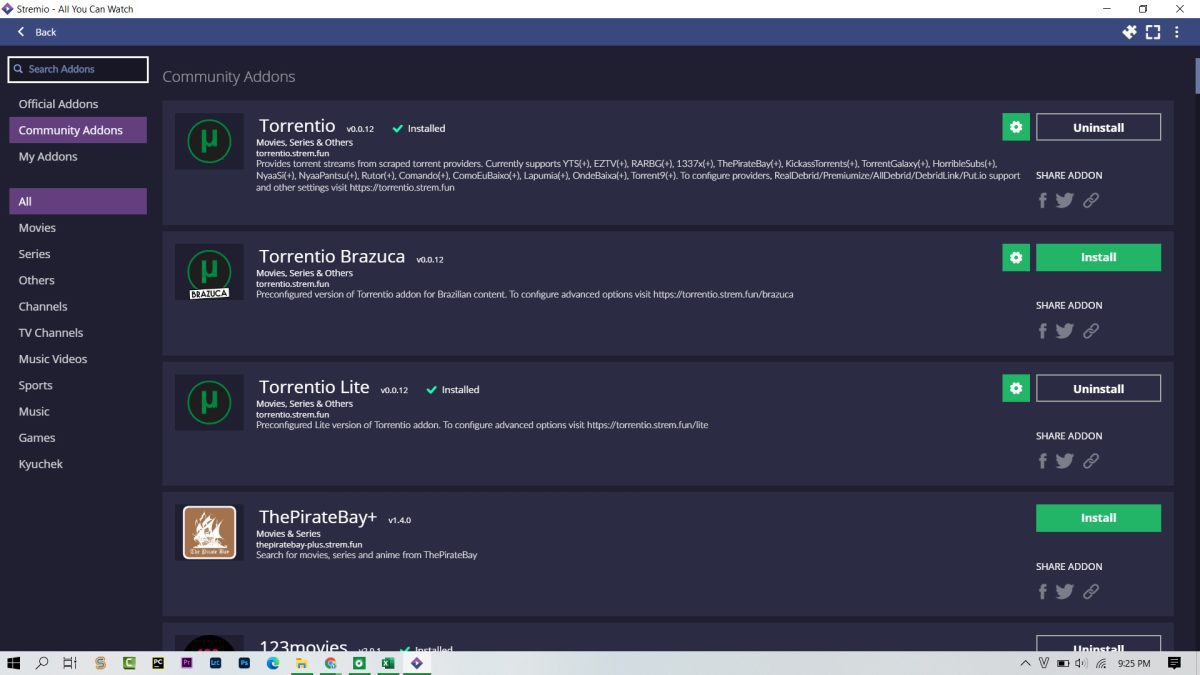Share Torrentio Lite on Facebook

1042,461
